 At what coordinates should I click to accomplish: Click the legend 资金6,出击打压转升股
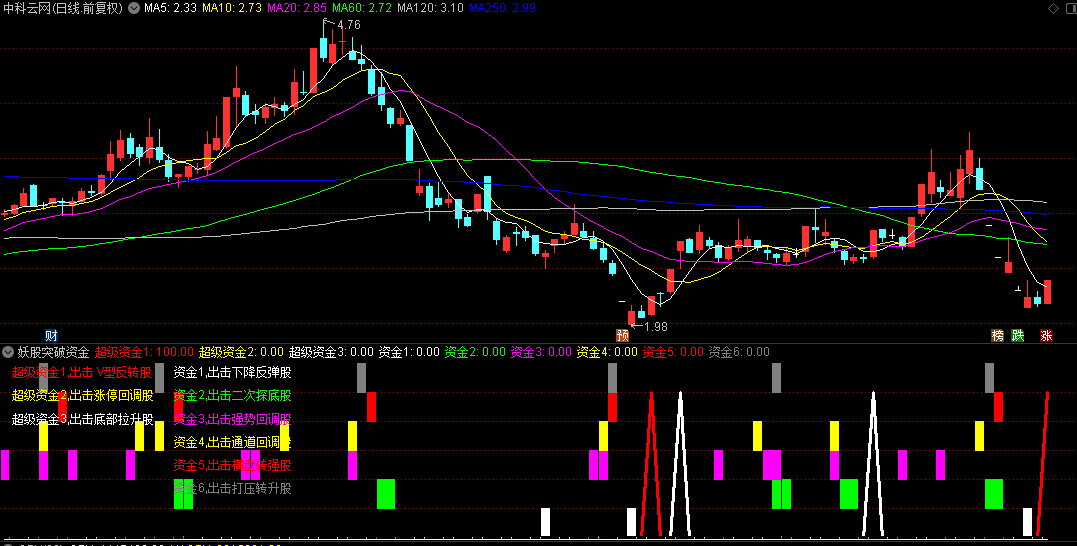[x=232, y=488]
